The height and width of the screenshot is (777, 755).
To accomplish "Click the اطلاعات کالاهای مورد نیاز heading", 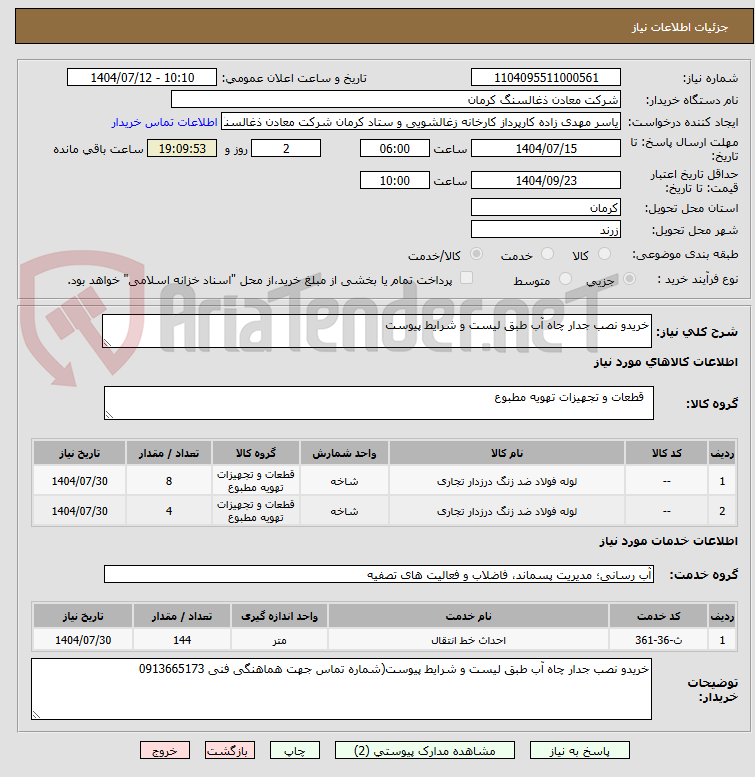I will (x=665, y=362).
